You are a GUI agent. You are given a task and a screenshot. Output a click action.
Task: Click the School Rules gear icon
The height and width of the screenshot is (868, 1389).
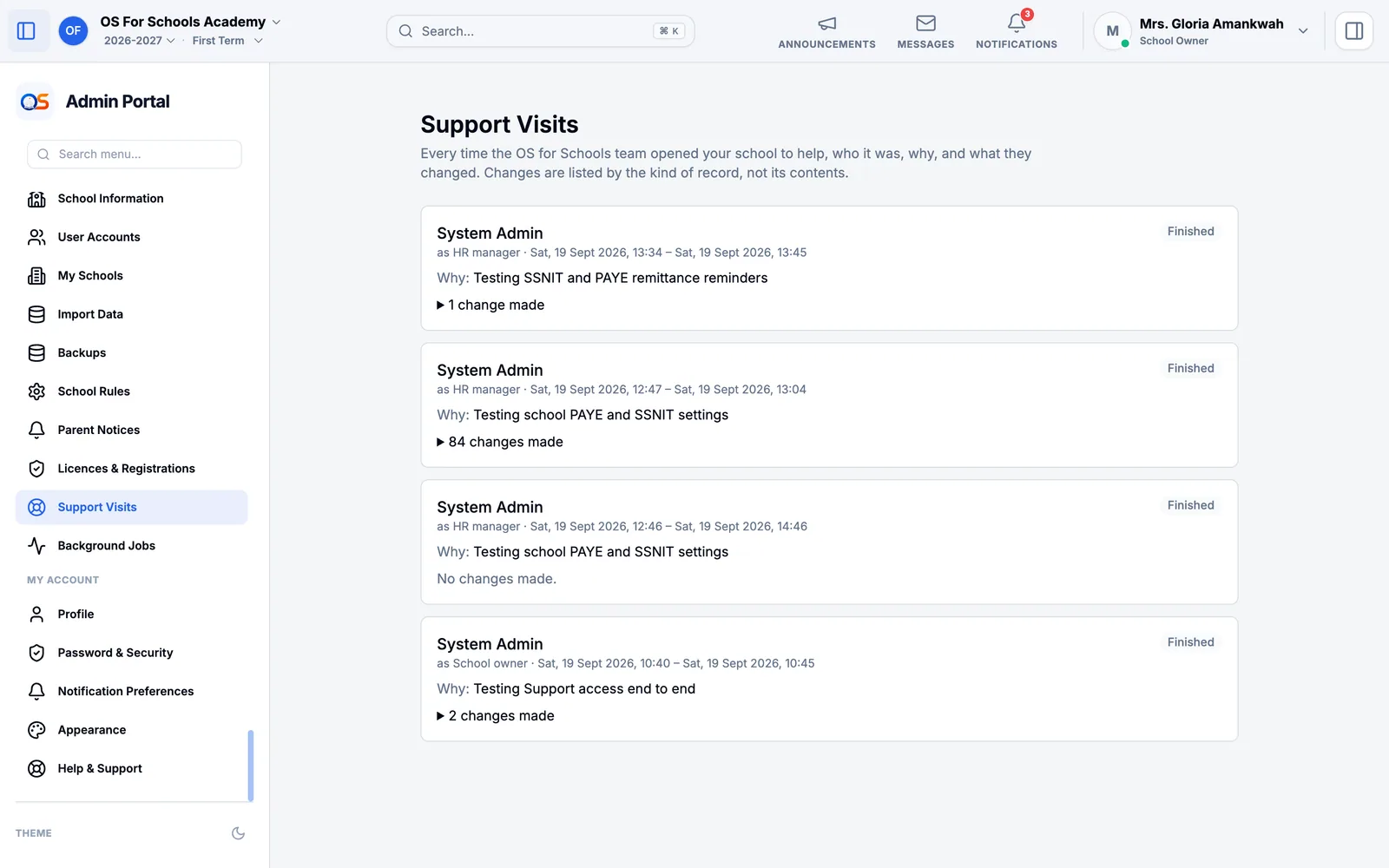click(x=36, y=391)
